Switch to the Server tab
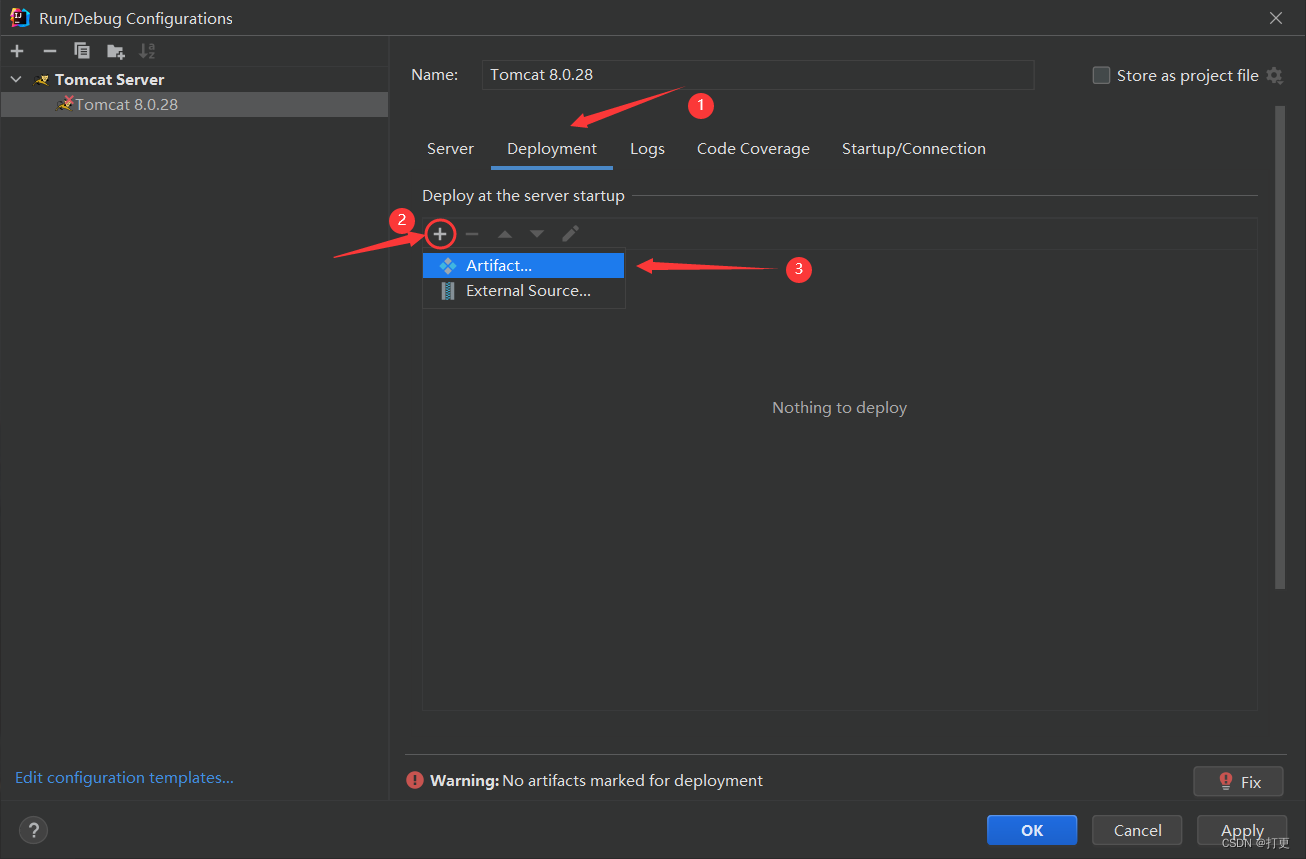 point(450,149)
